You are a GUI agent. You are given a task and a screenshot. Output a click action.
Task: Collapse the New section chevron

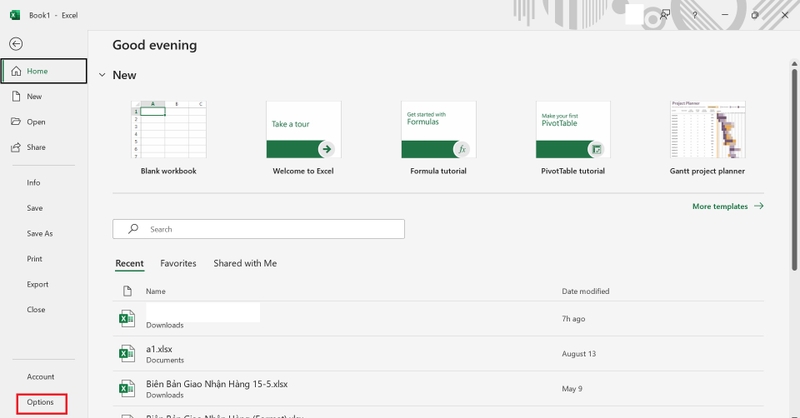pos(102,75)
